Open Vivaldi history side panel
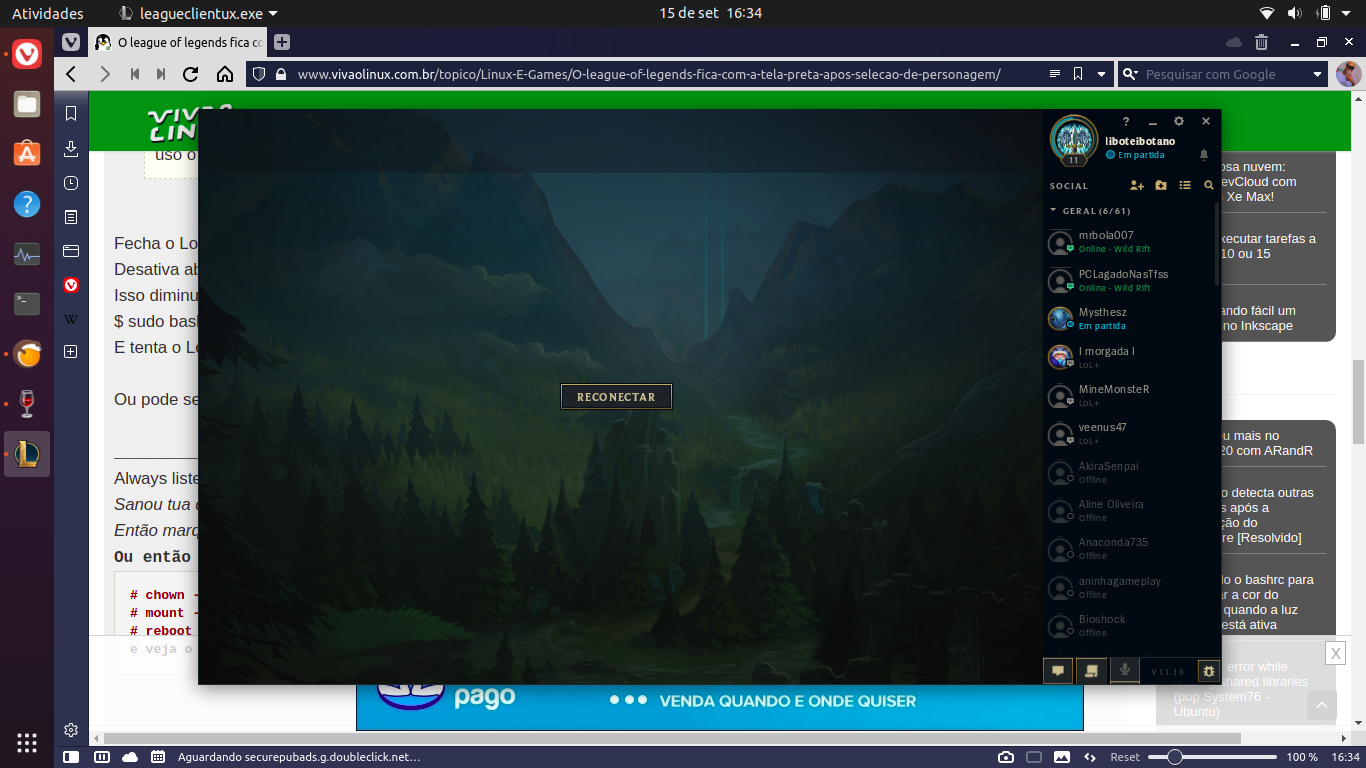The image size is (1366, 768). click(71, 183)
